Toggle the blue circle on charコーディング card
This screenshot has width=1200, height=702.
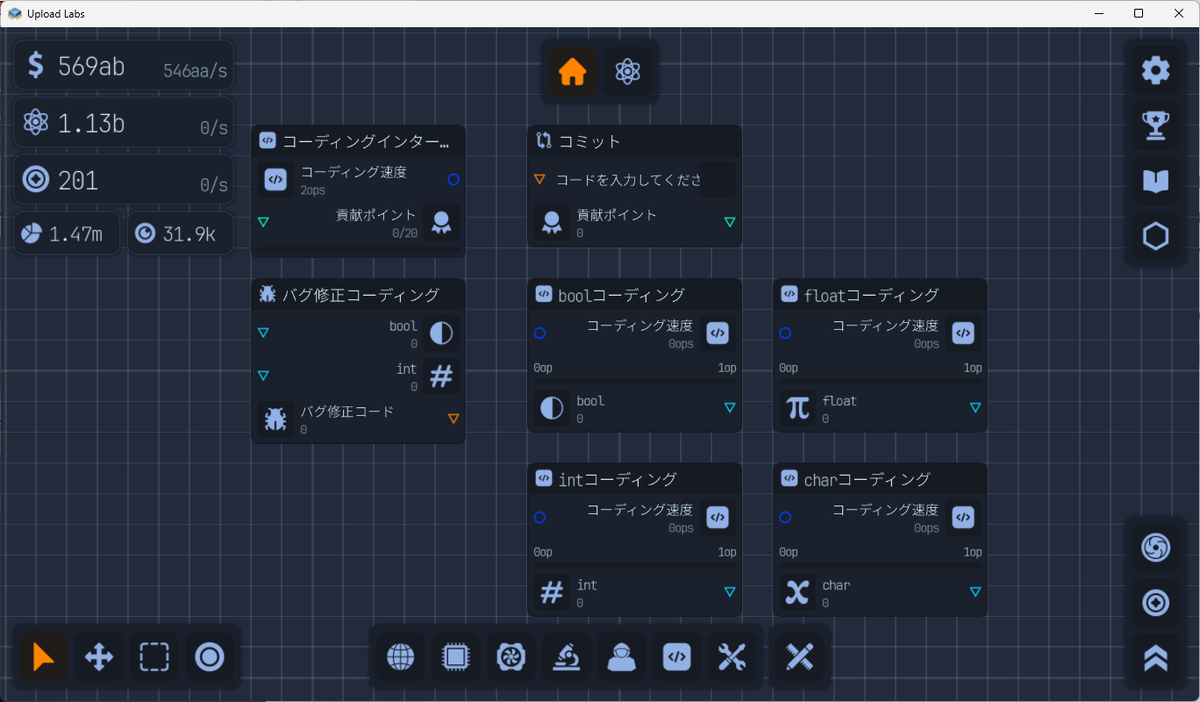click(x=786, y=517)
